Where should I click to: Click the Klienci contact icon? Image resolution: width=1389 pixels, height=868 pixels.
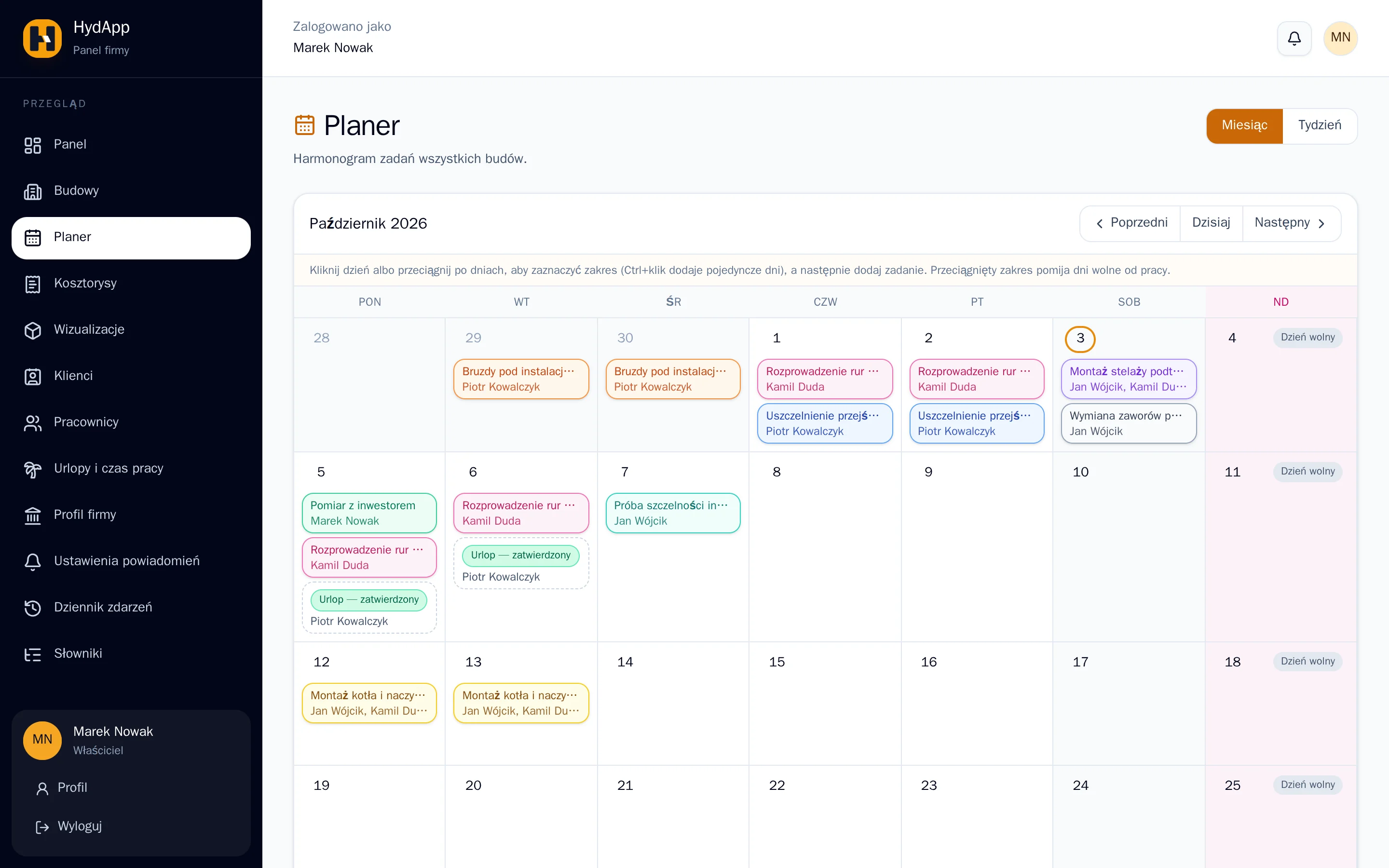click(x=33, y=376)
